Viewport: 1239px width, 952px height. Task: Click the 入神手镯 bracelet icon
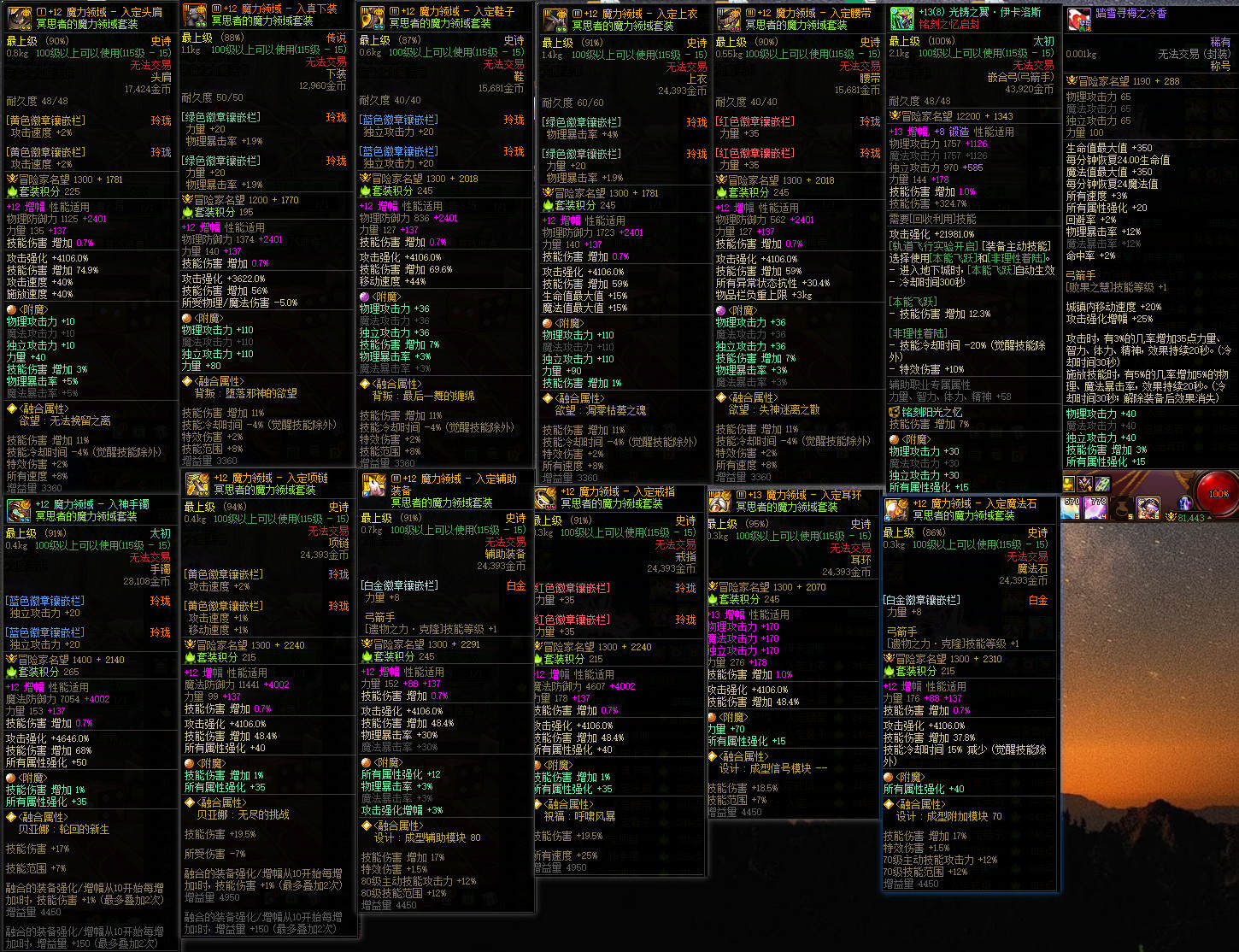pyautogui.click(x=18, y=510)
